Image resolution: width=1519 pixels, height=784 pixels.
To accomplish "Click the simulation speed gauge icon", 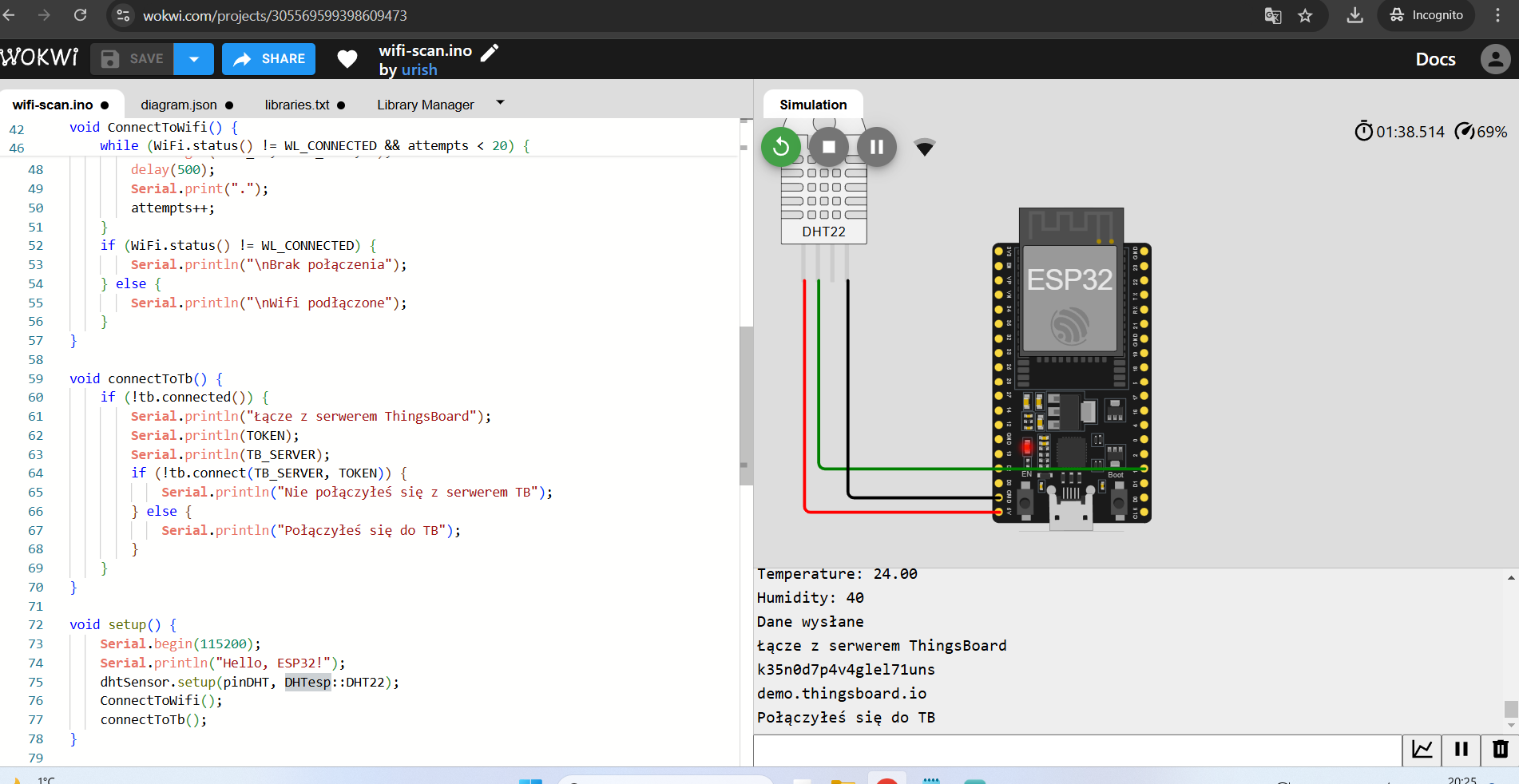I will pos(1464,132).
